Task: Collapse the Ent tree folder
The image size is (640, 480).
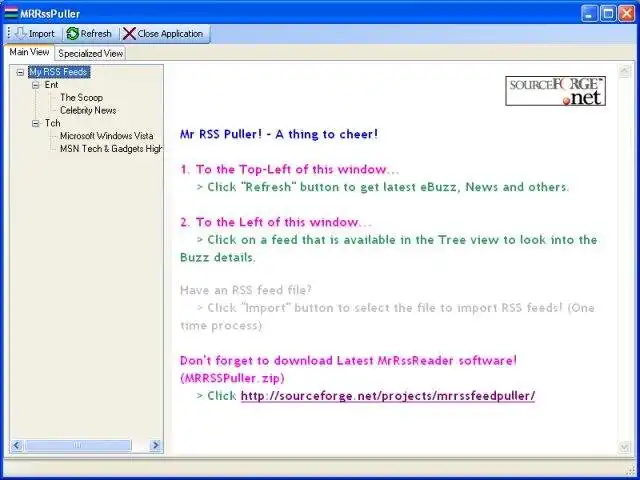Action: pyautogui.click(x=36, y=85)
